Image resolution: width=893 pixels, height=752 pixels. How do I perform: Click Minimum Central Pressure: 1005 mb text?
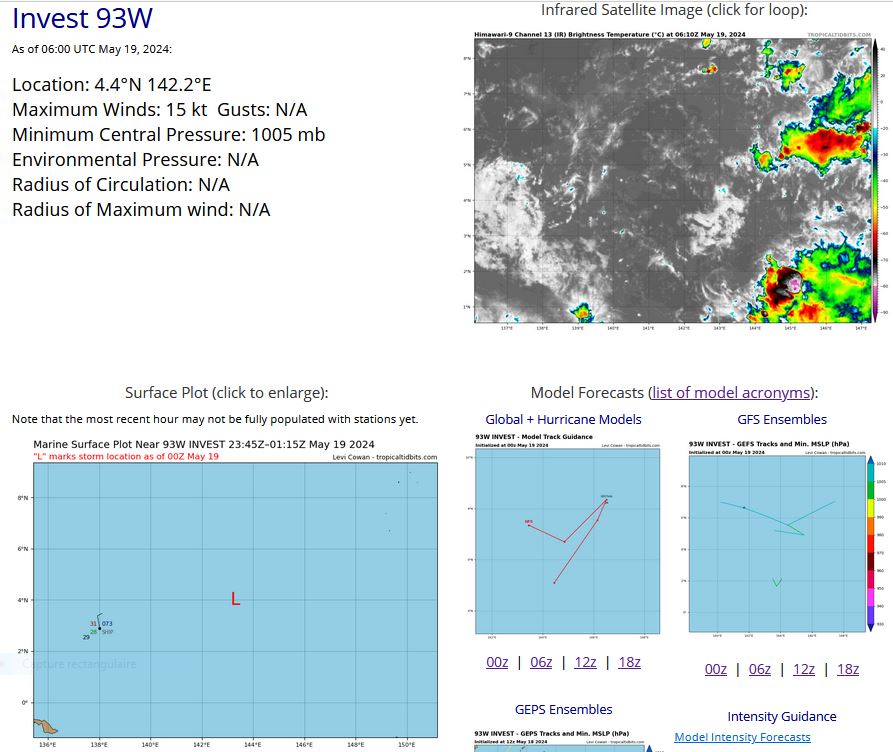pyautogui.click(x=169, y=135)
